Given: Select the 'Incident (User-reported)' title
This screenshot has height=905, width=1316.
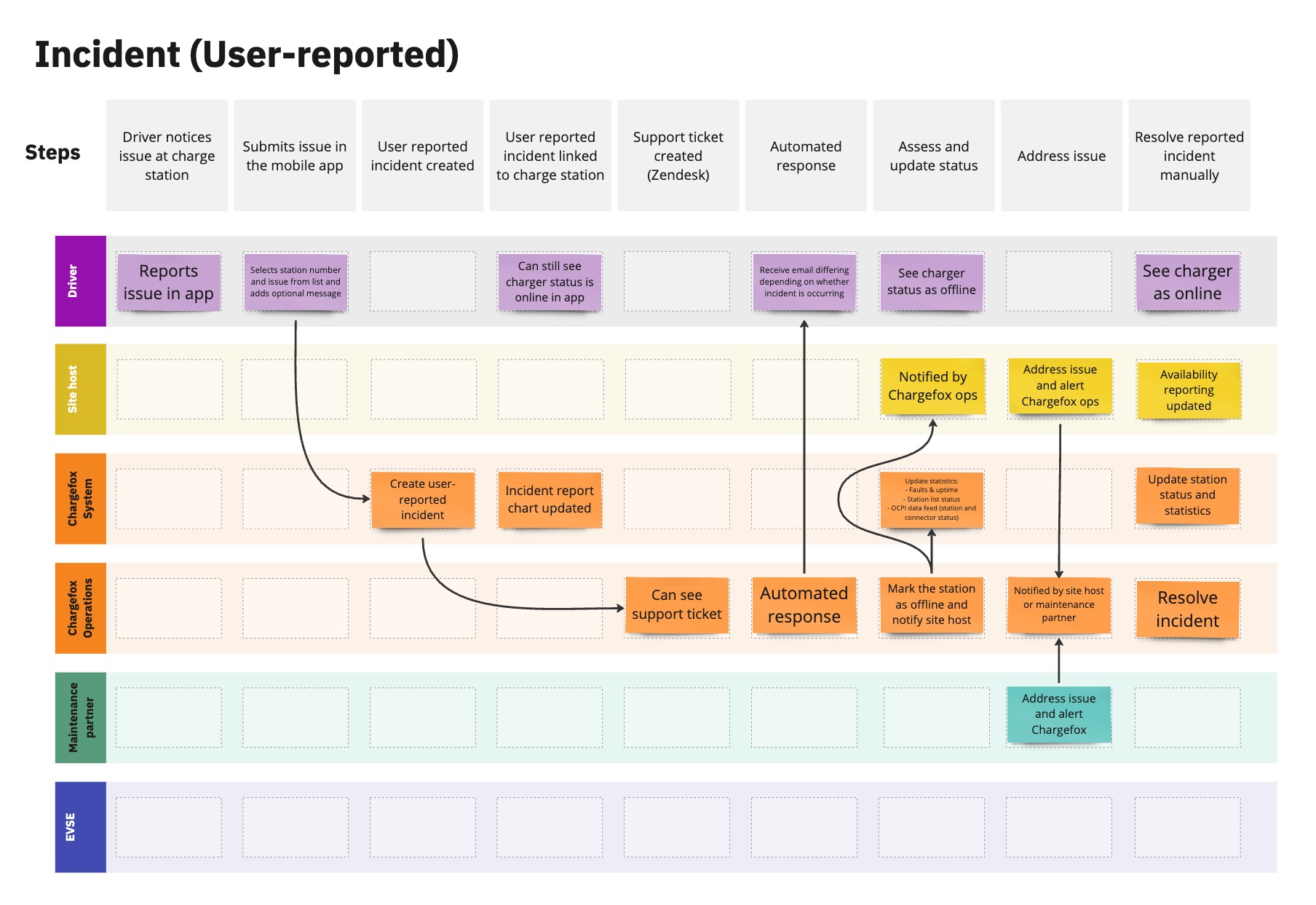Looking at the screenshot, I should tap(247, 55).
